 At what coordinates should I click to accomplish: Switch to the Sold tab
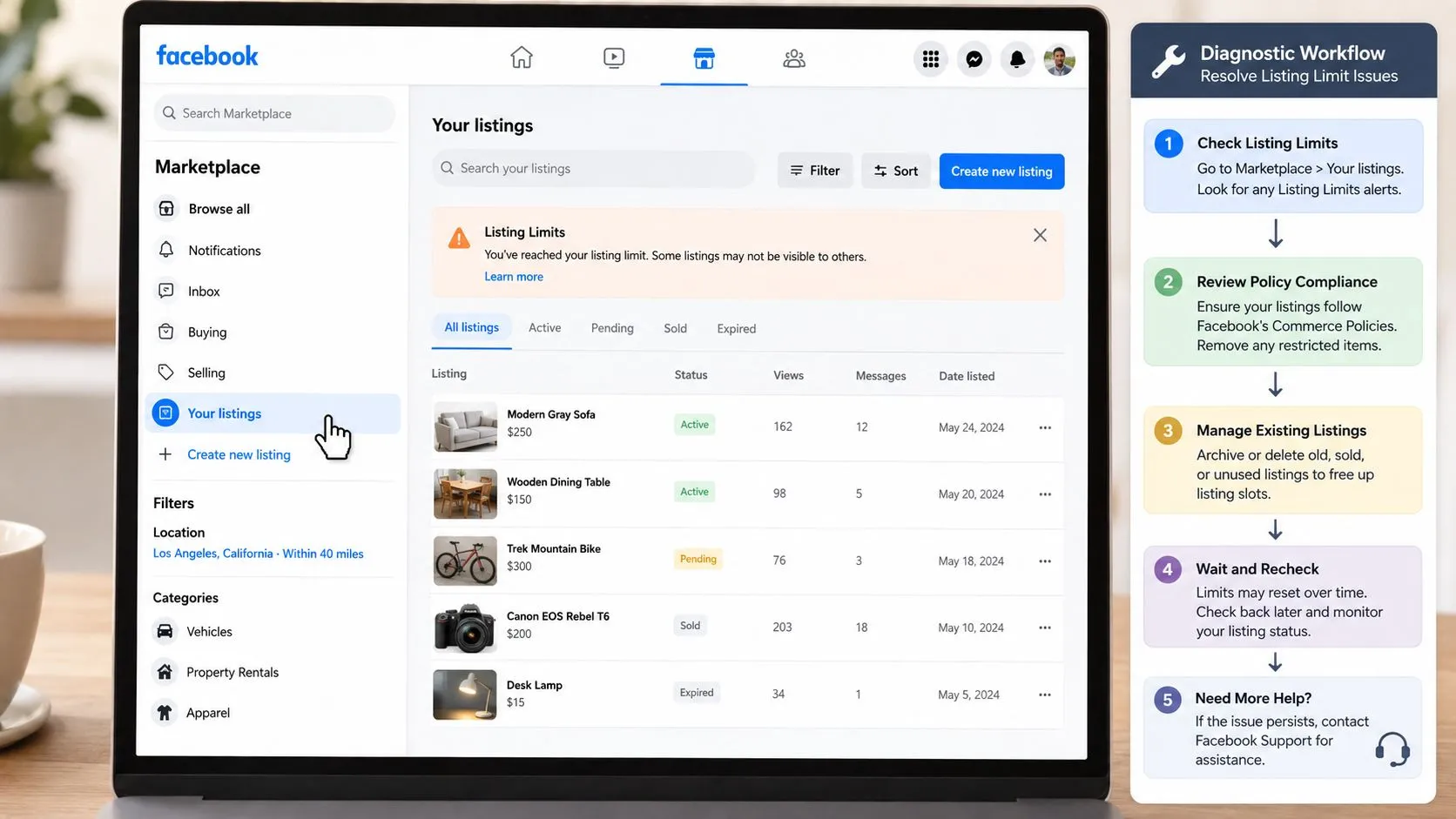(676, 328)
